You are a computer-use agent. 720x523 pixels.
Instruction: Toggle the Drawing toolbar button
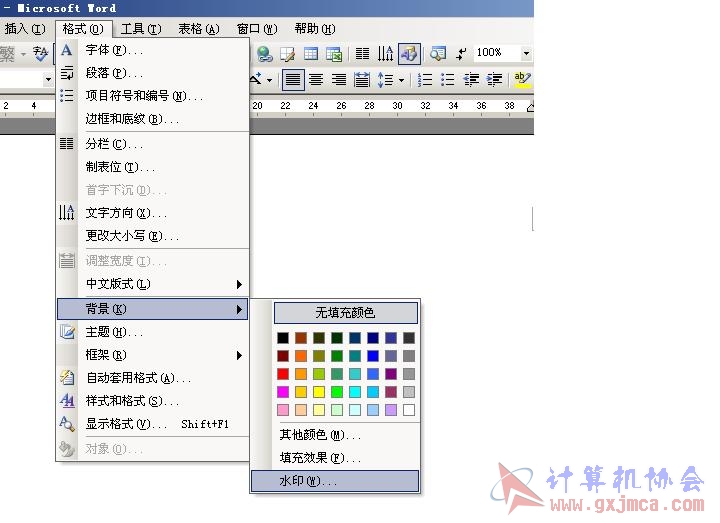(409, 54)
